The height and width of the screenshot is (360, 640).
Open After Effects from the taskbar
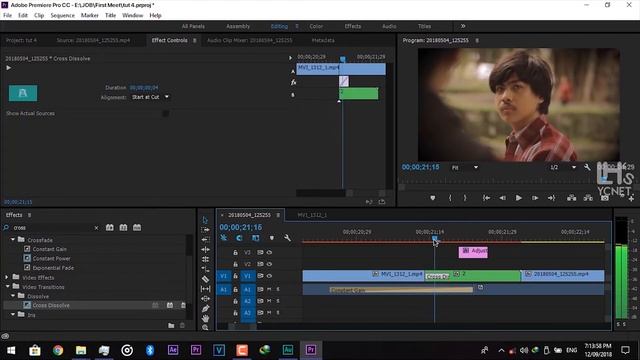click(x=173, y=350)
